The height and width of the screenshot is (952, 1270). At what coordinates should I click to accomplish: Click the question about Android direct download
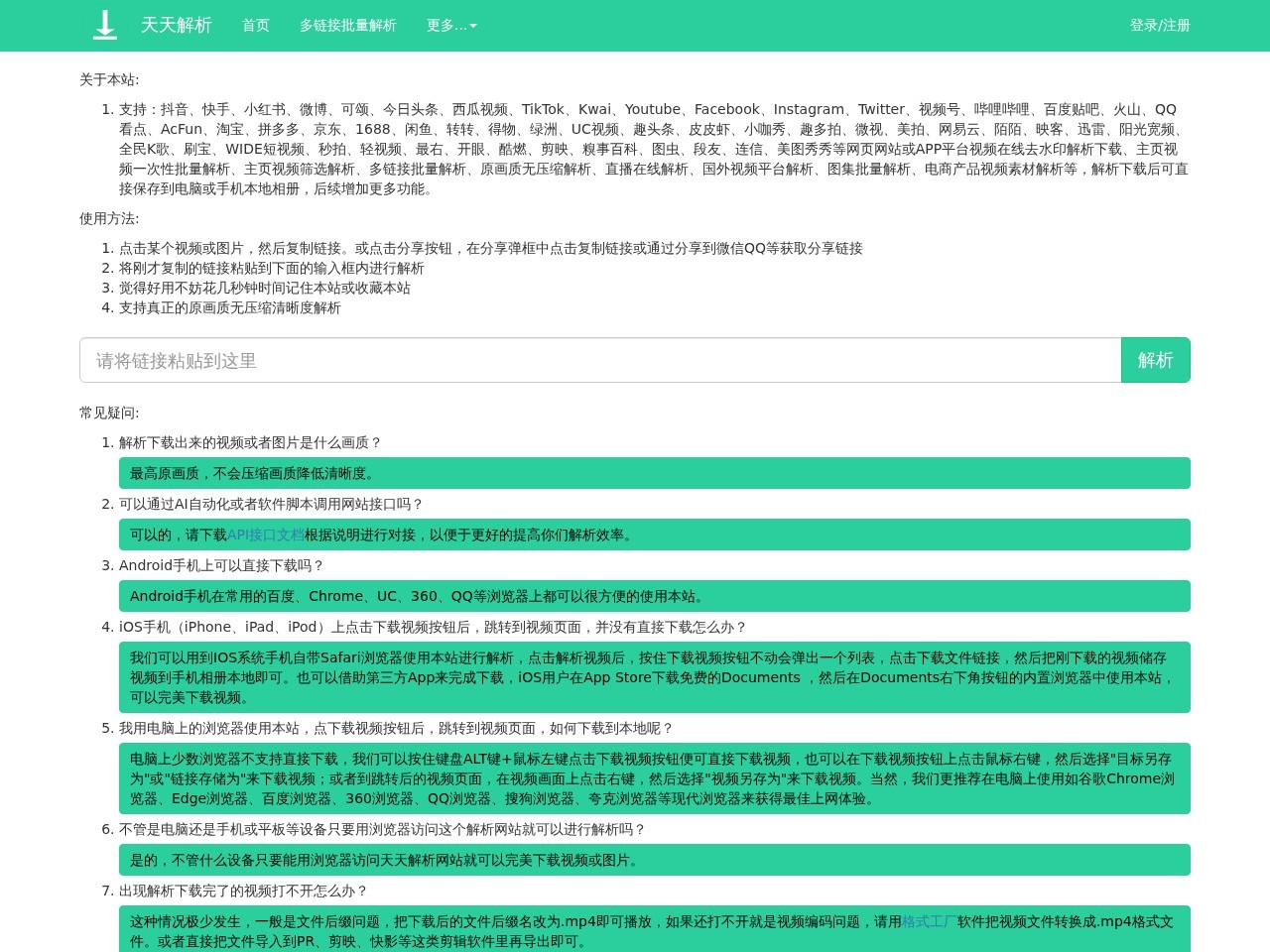221,565
